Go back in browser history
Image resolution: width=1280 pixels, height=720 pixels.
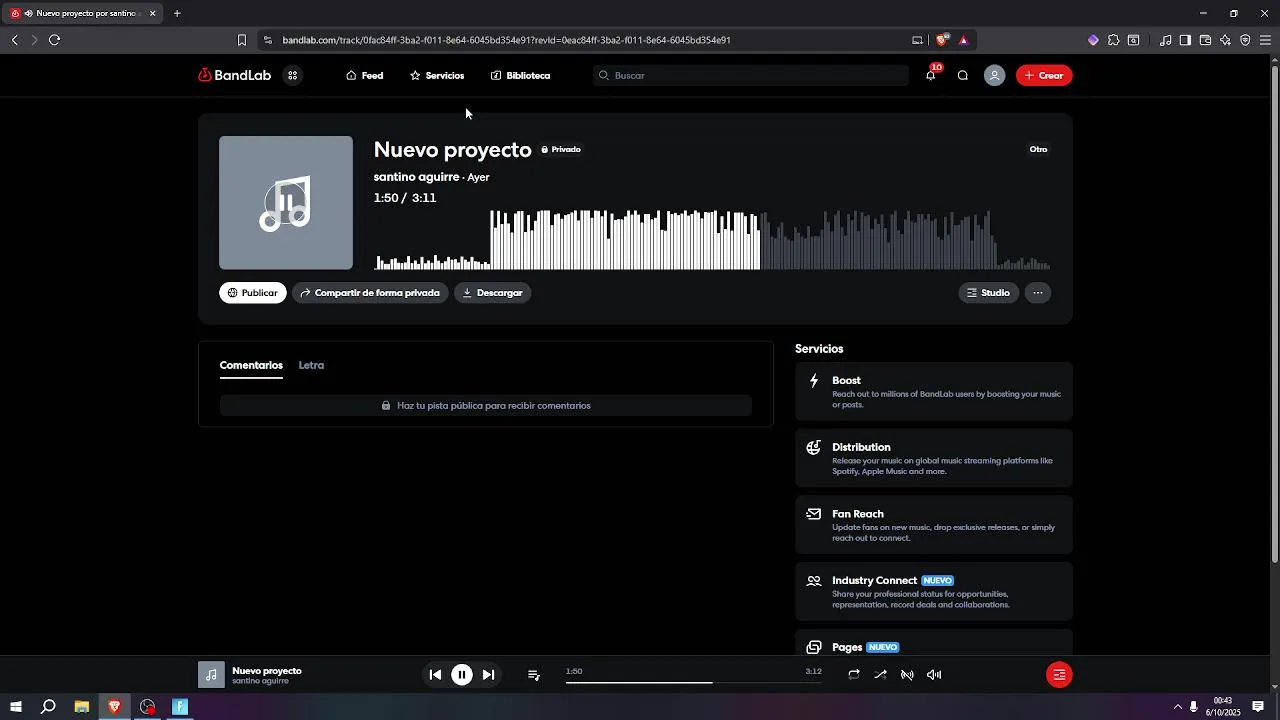14,40
